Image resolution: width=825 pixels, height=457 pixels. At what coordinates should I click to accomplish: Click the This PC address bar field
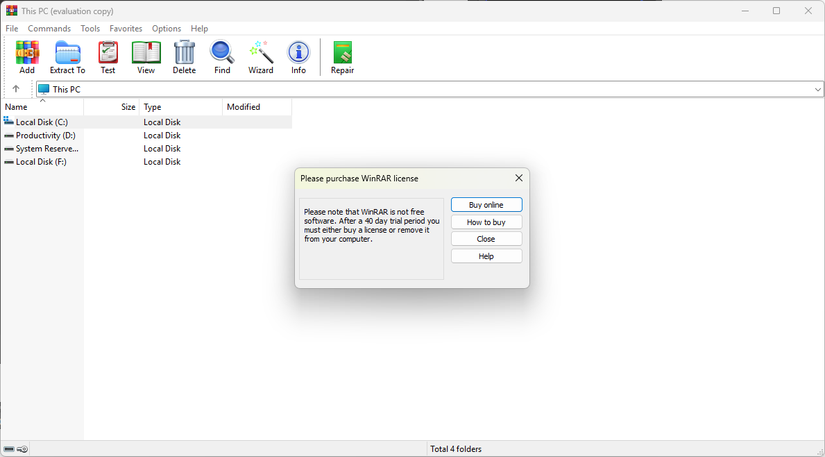[429, 89]
